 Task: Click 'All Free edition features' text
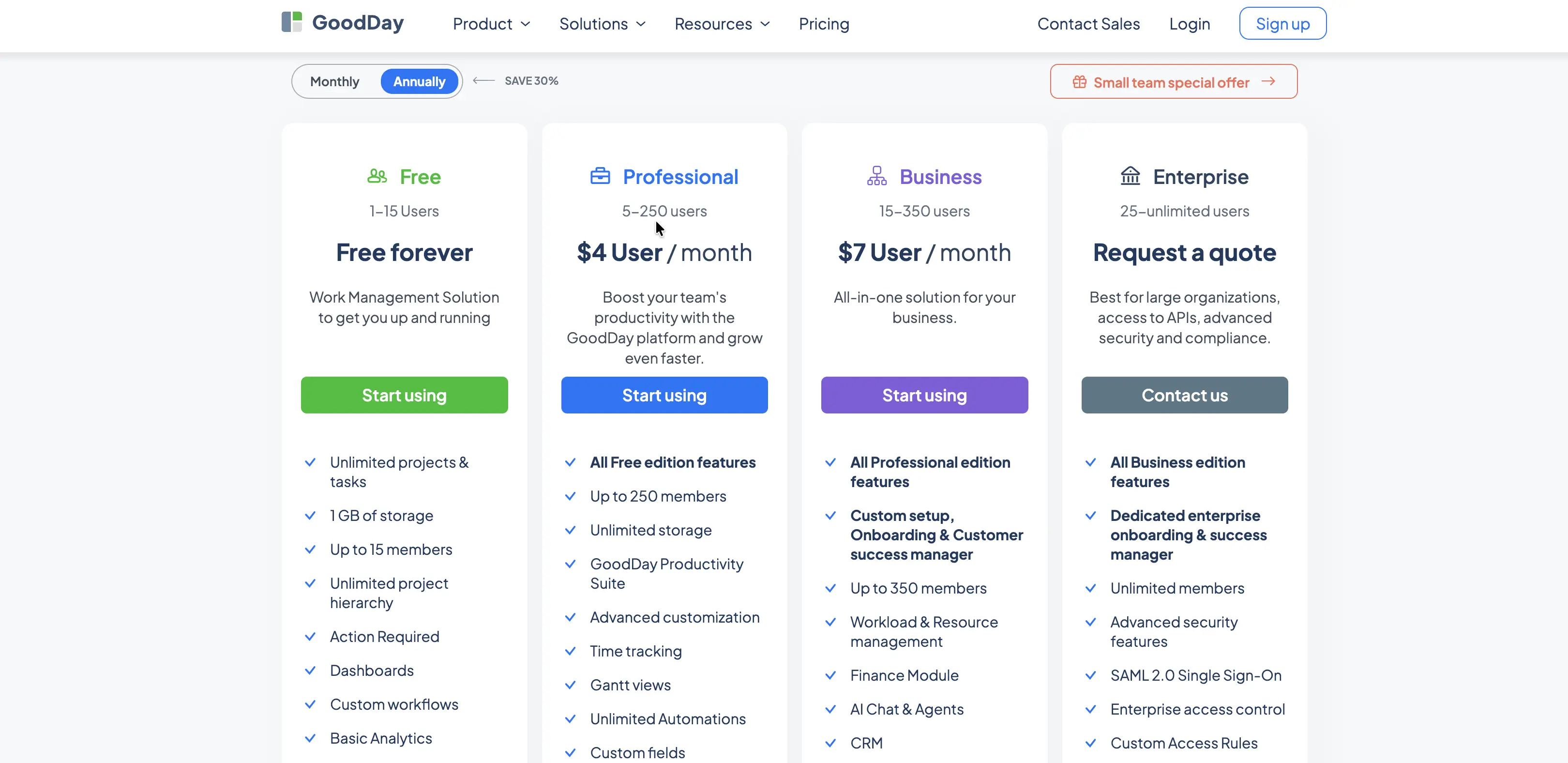(x=673, y=462)
